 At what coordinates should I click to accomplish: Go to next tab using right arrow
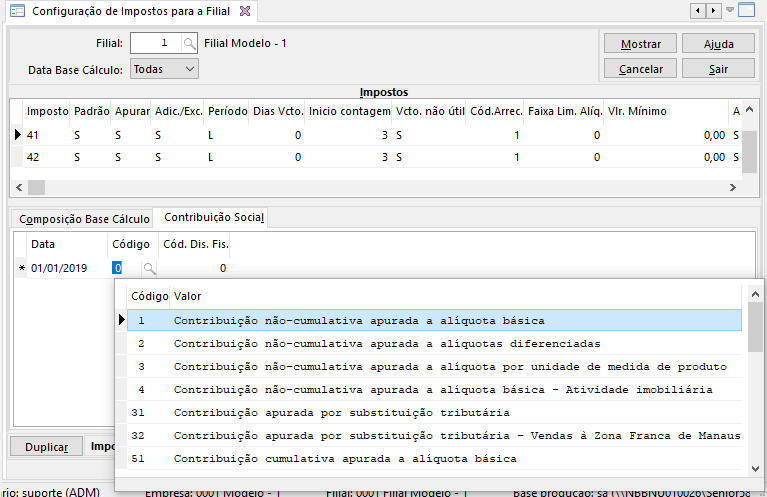click(x=714, y=10)
